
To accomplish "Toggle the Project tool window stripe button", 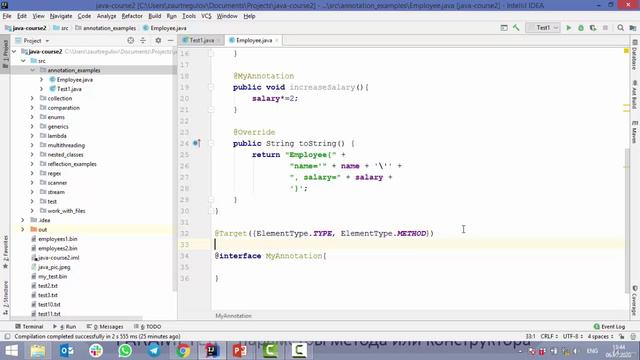I will point(5,54).
